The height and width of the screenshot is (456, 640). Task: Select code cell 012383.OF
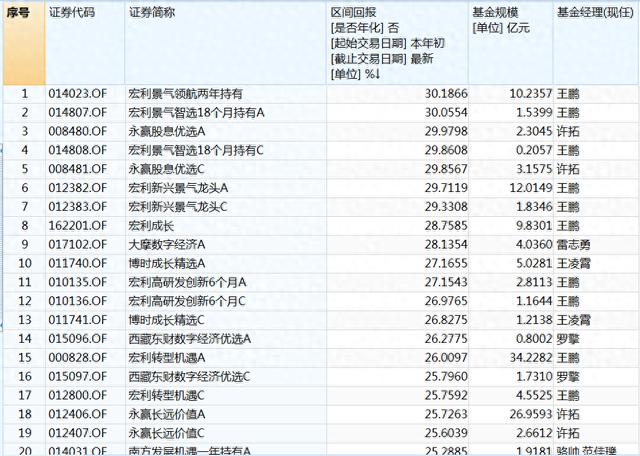[78, 207]
